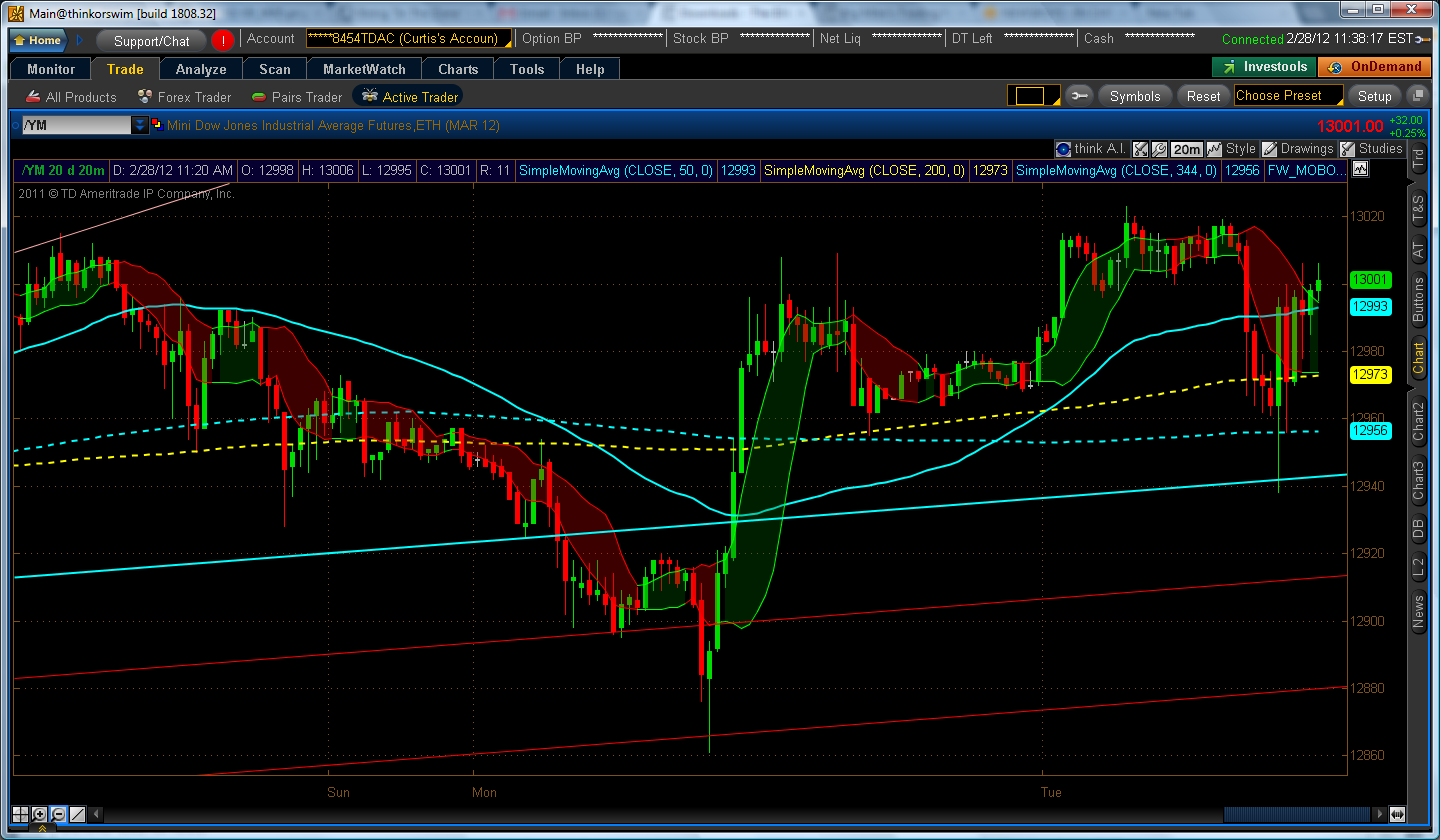Image resolution: width=1440 pixels, height=840 pixels.
Task: Open the Studies menu
Action: 1372,148
